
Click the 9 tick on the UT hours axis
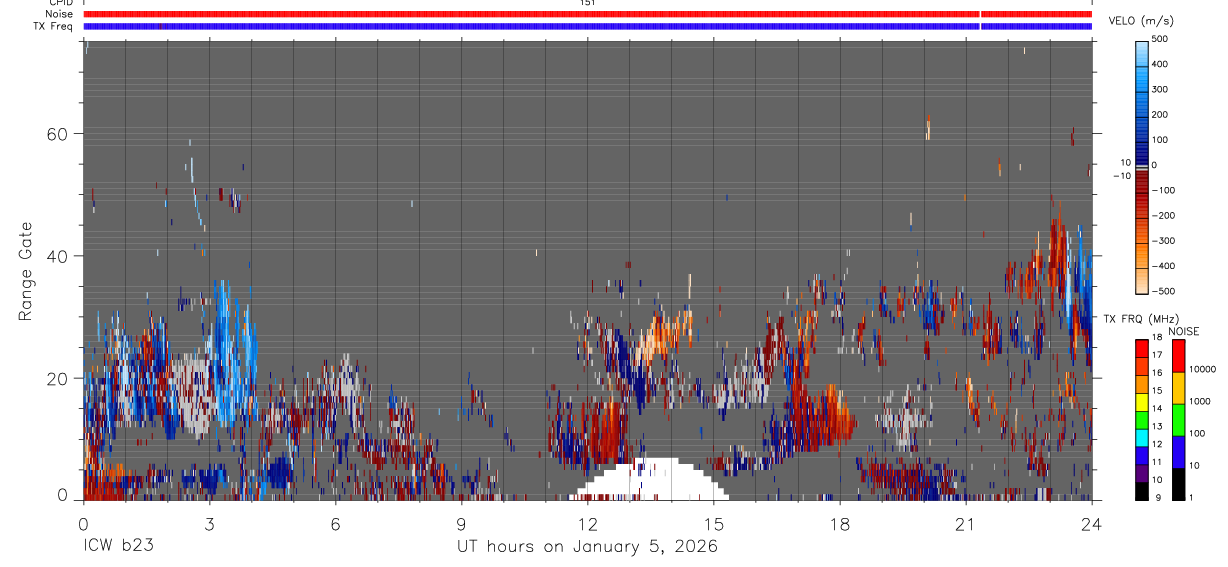(x=461, y=523)
